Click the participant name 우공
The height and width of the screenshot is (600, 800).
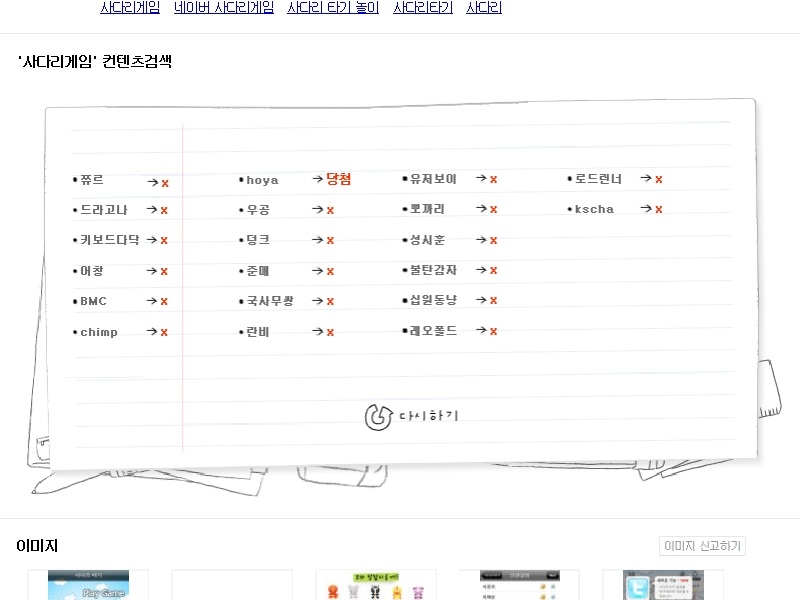pos(258,210)
